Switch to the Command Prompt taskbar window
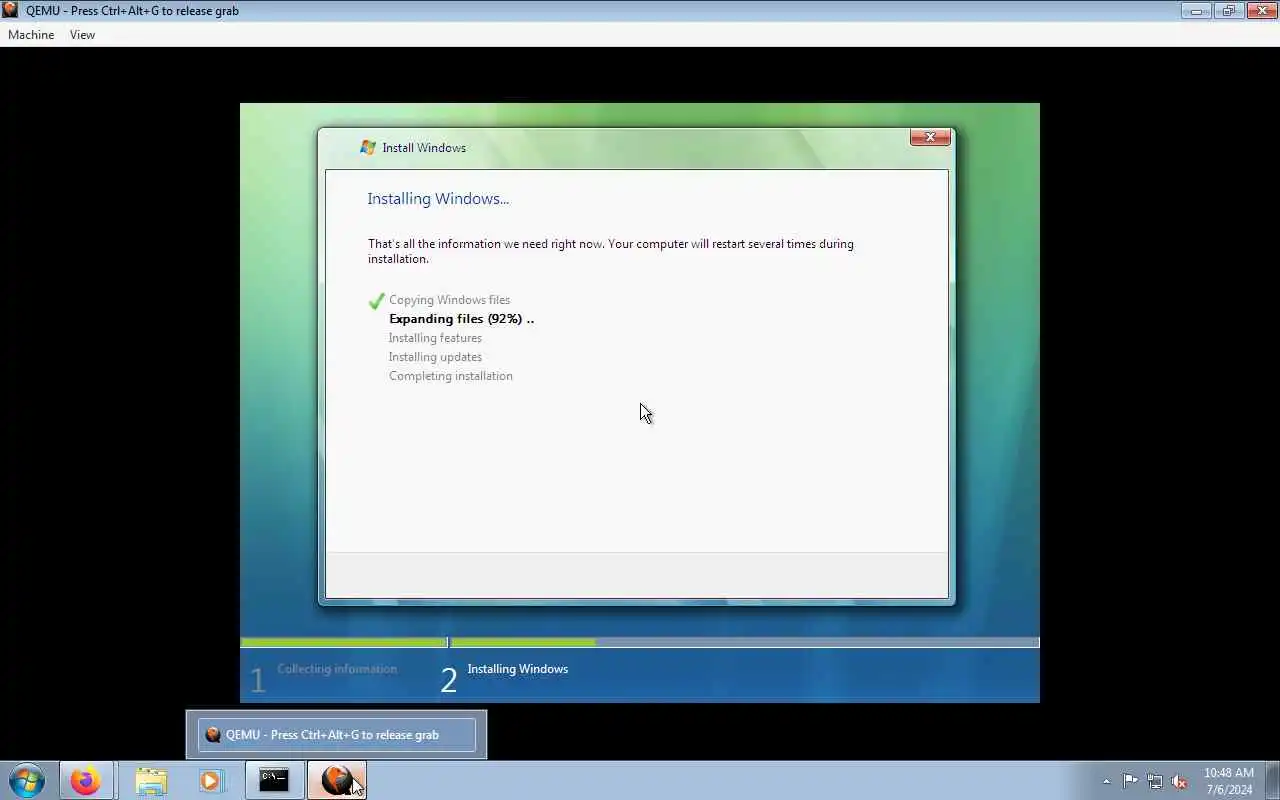Viewport: 1280px width, 800px height. coord(274,780)
